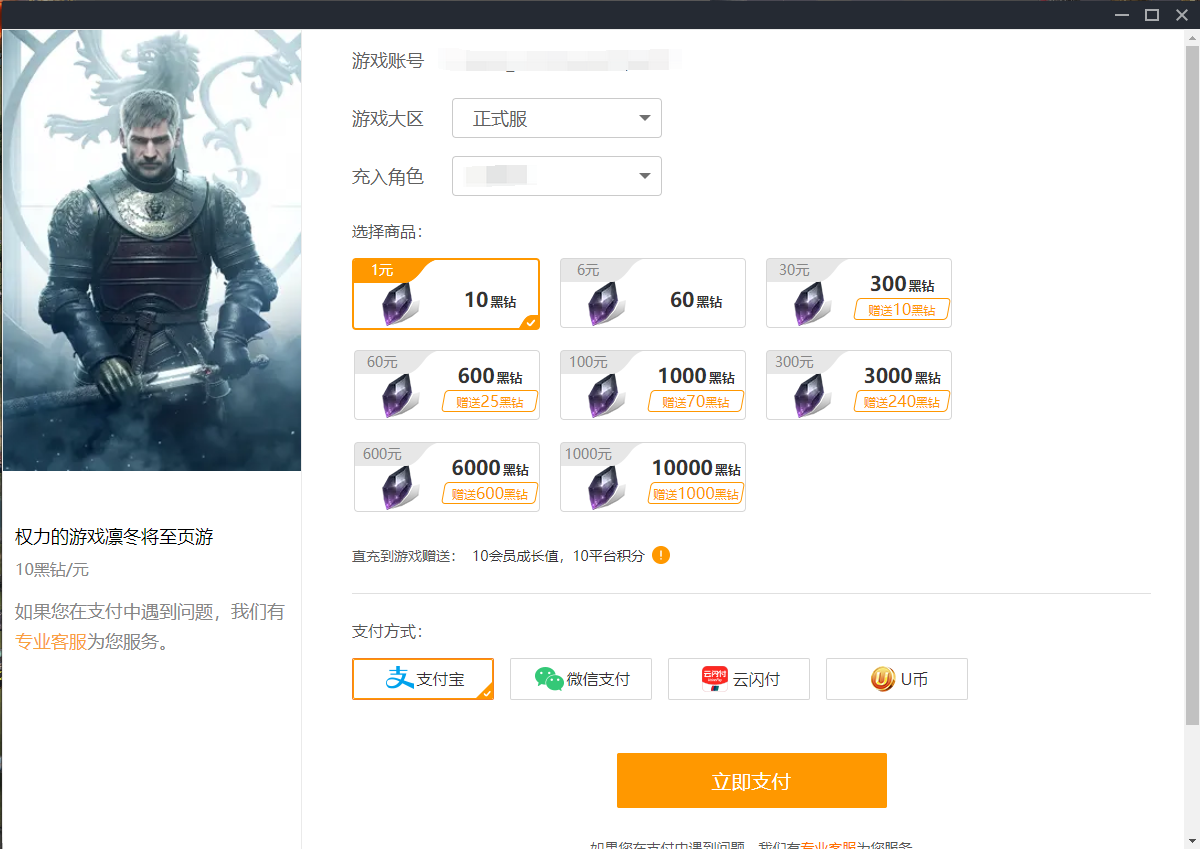1200x849 pixels.
Task: Click the title 权力的游戏凛冬将至页游
Action: (114, 537)
